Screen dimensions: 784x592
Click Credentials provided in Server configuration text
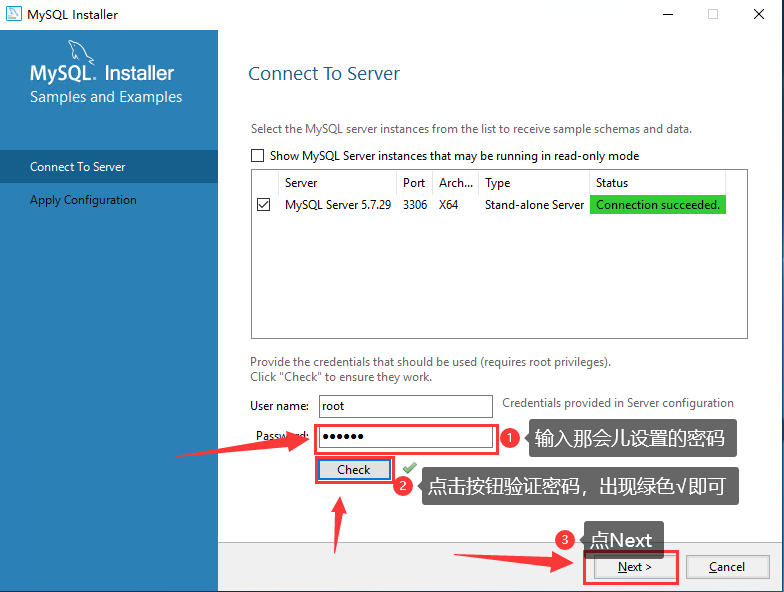point(618,403)
